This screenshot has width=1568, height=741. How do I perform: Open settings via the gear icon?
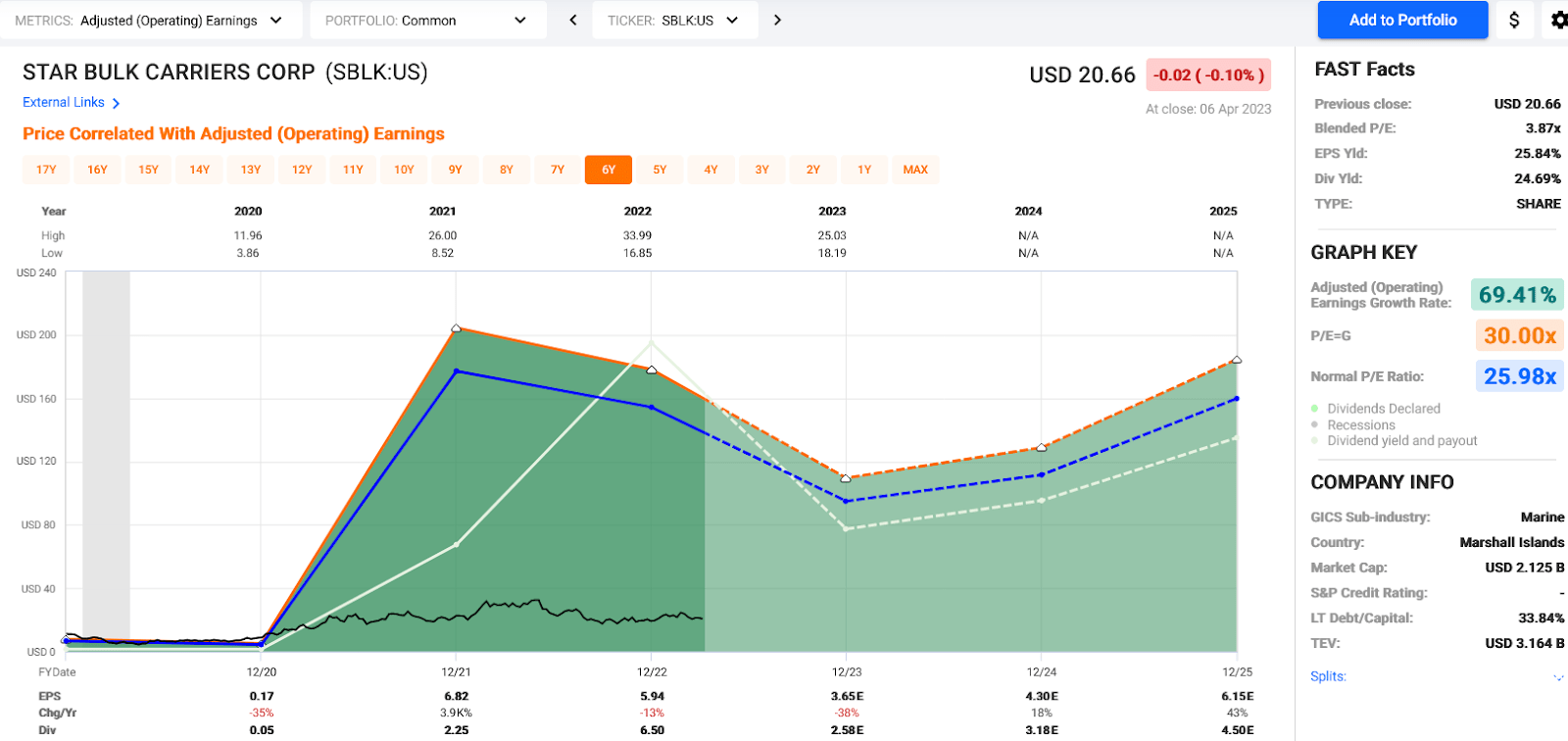pos(1558,20)
